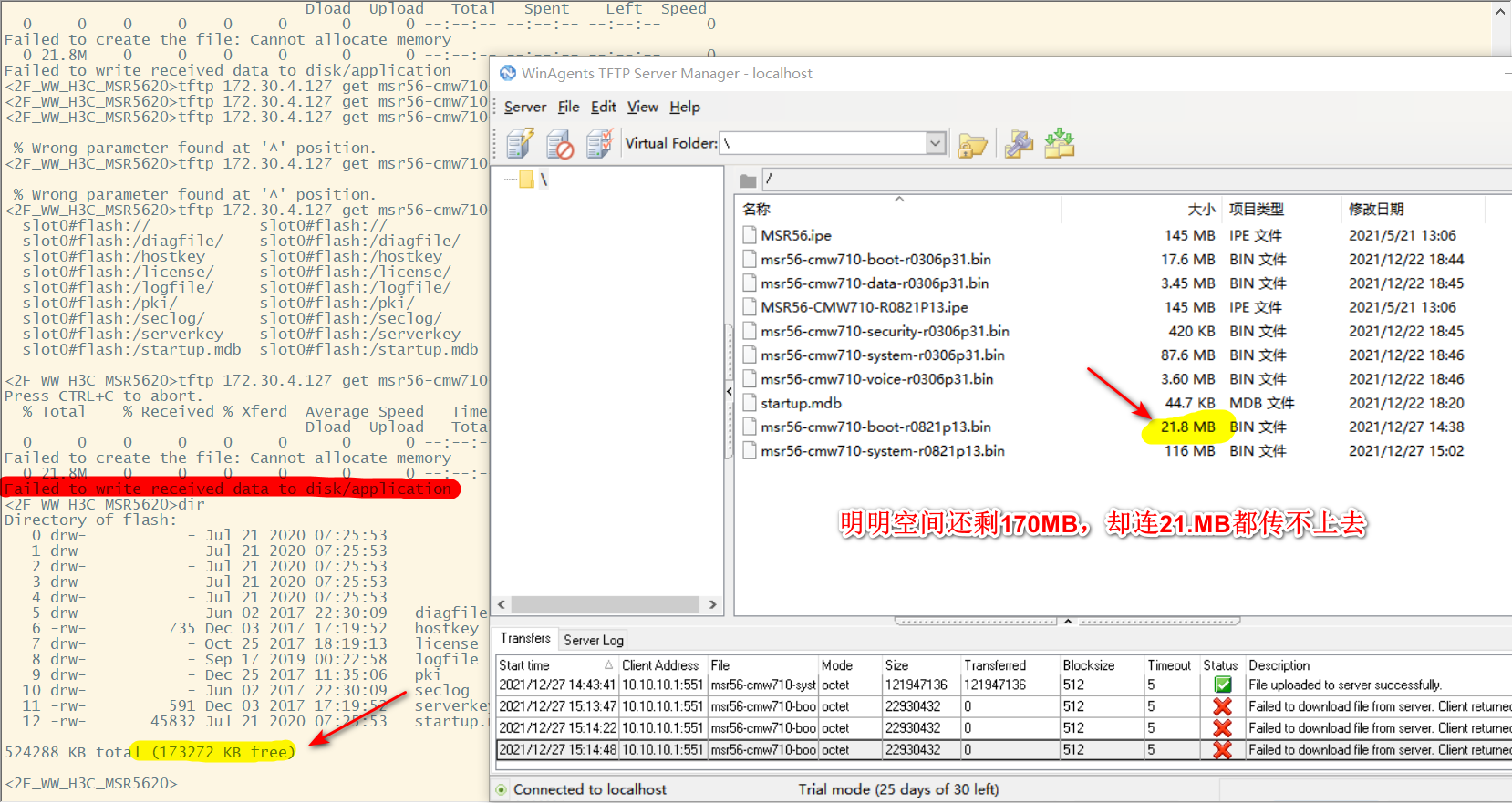Click file icon of msr56-cmw710-system-r0306p31.bin
This screenshot has height=803, width=1512.
click(x=750, y=355)
